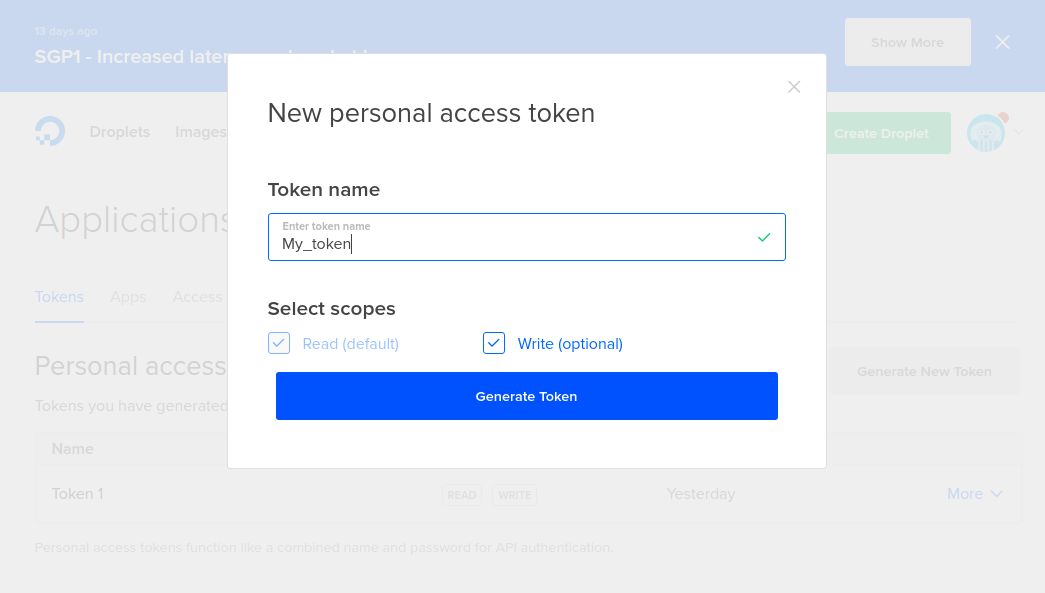Select the Token 1 row name
Screen dimensions: 1045x593
pos(77,494)
